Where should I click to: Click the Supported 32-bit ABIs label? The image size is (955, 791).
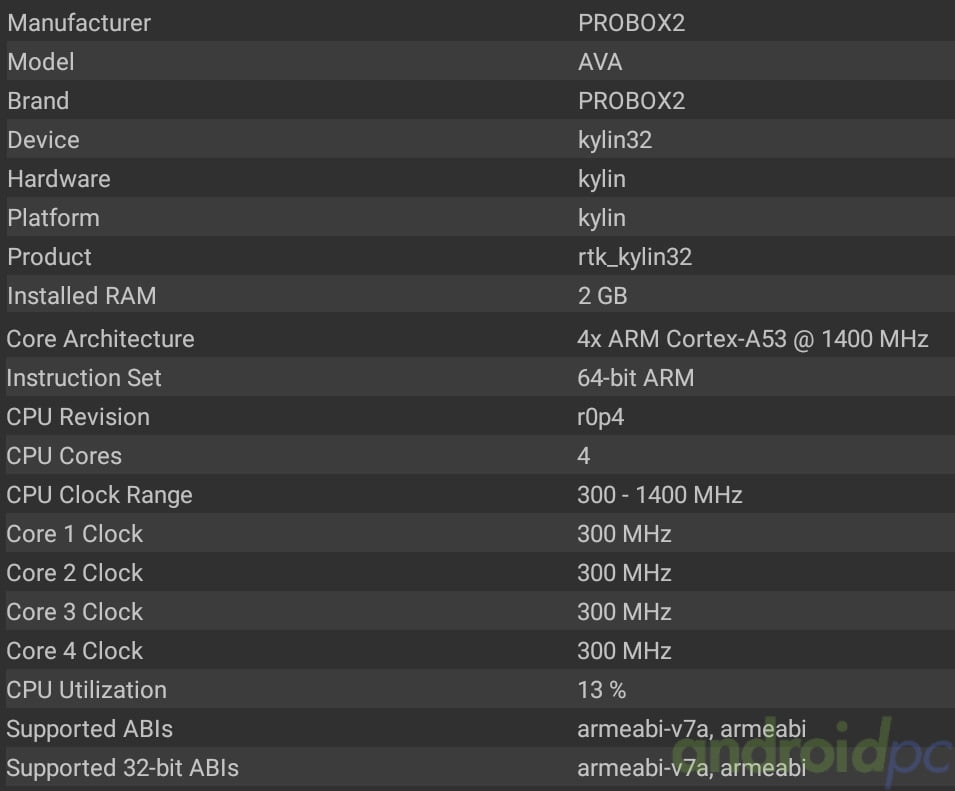[x=122, y=767]
